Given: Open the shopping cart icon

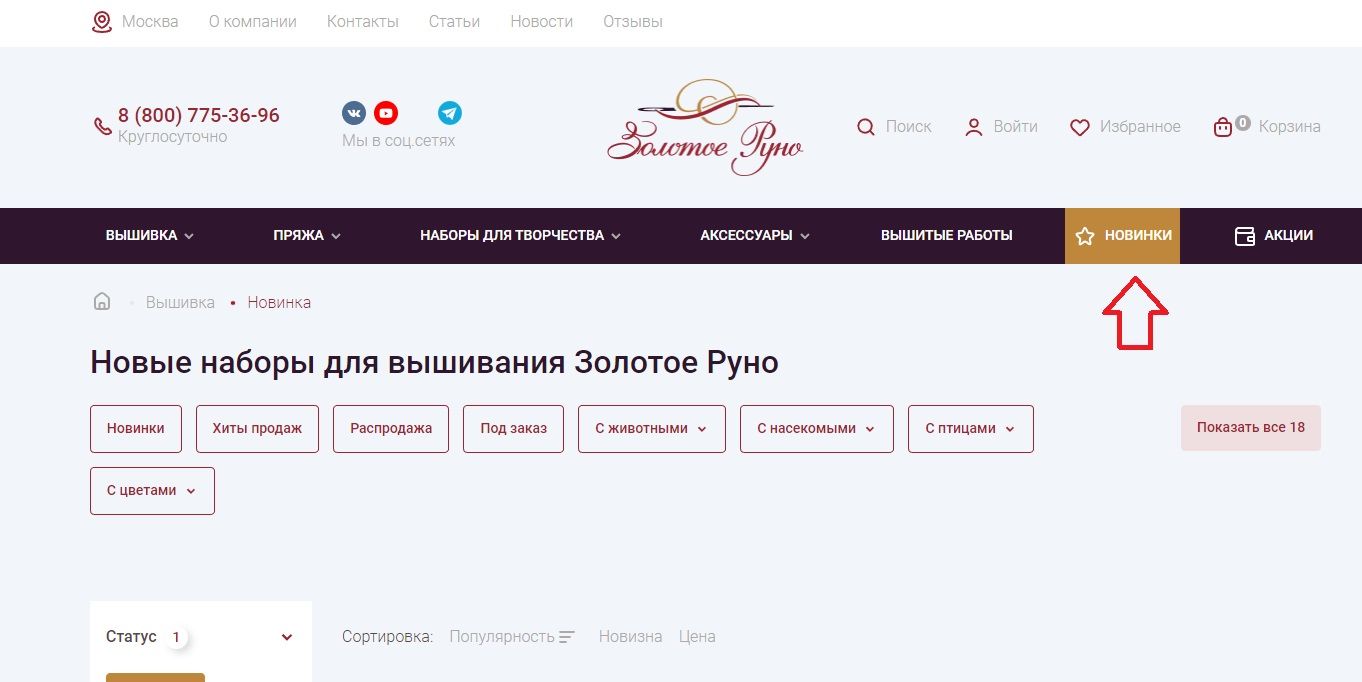Looking at the screenshot, I should [x=1222, y=127].
